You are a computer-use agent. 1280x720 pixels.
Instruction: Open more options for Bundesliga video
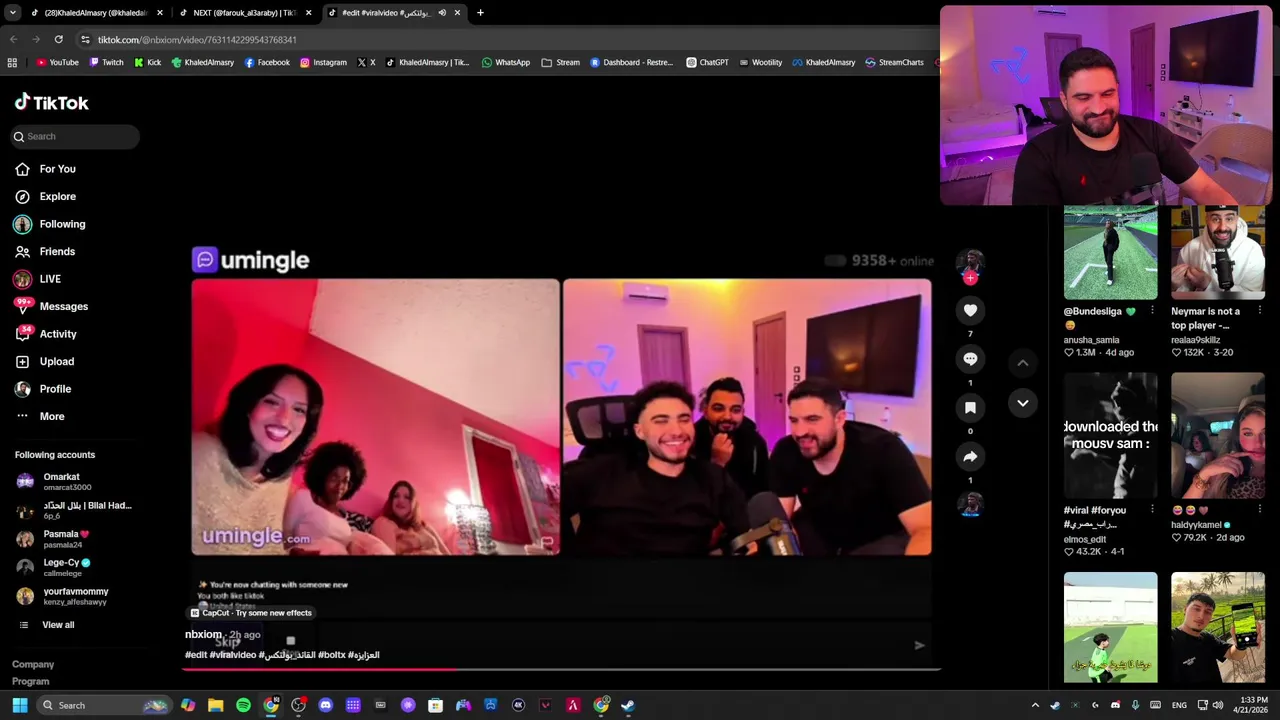point(1152,311)
